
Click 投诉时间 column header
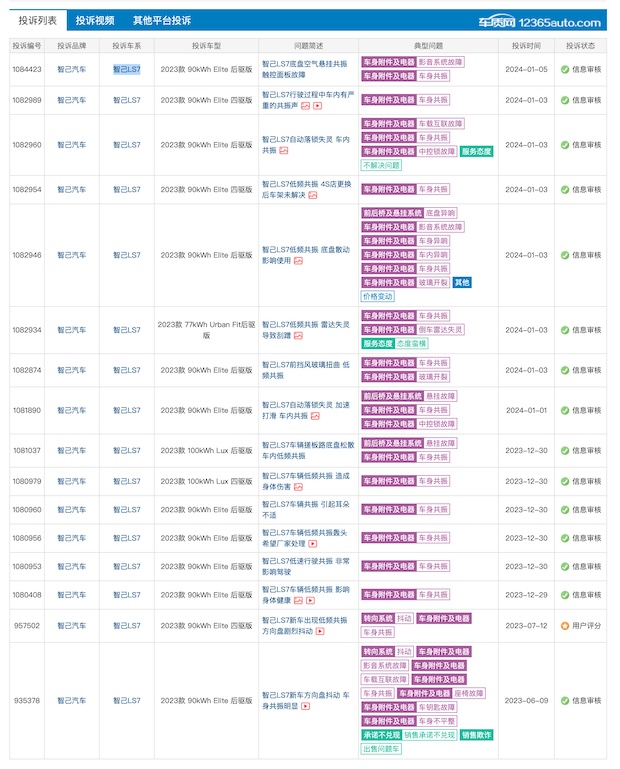click(x=526, y=46)
